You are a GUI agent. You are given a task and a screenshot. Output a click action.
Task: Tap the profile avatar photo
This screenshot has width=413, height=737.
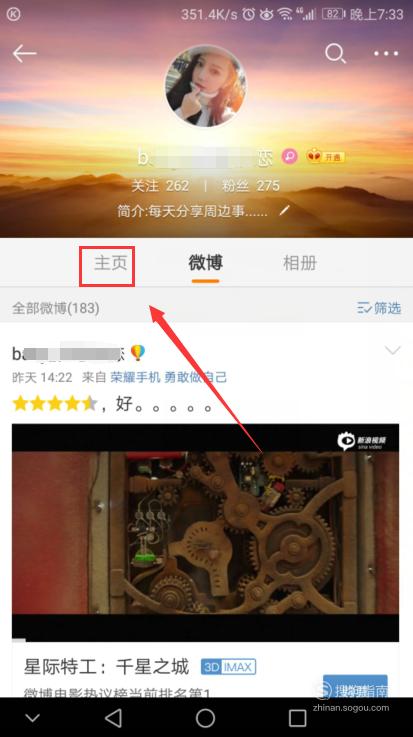[206, 86]
